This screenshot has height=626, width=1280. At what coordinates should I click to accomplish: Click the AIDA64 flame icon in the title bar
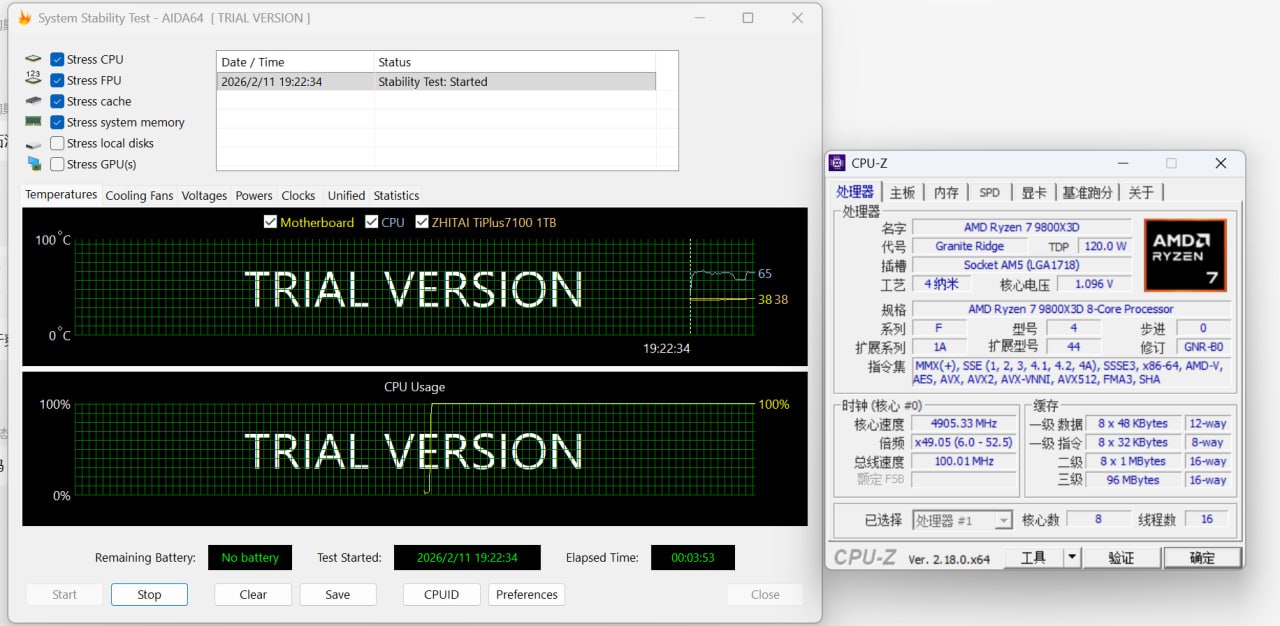click(27, 17)
